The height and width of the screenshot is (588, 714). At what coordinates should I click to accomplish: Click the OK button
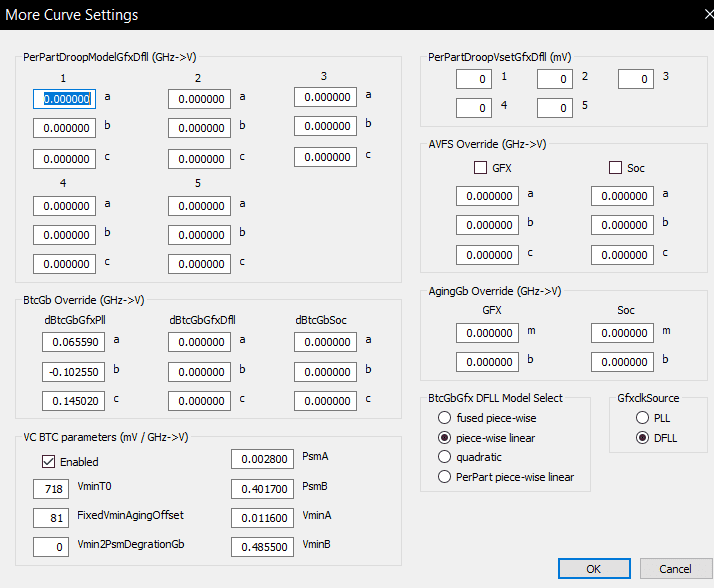[x=594, y=568]
